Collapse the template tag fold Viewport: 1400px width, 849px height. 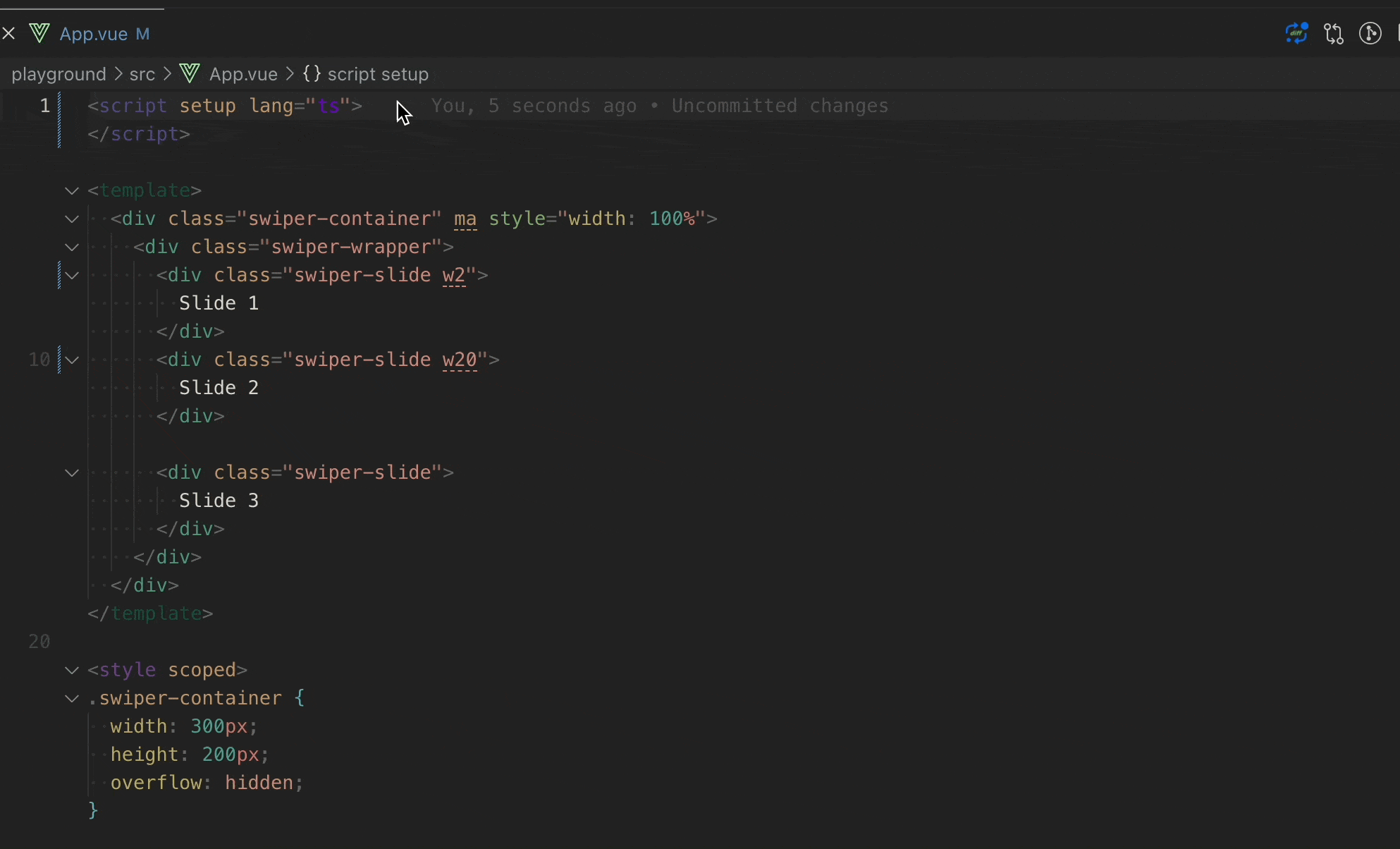tap(72, 190)
